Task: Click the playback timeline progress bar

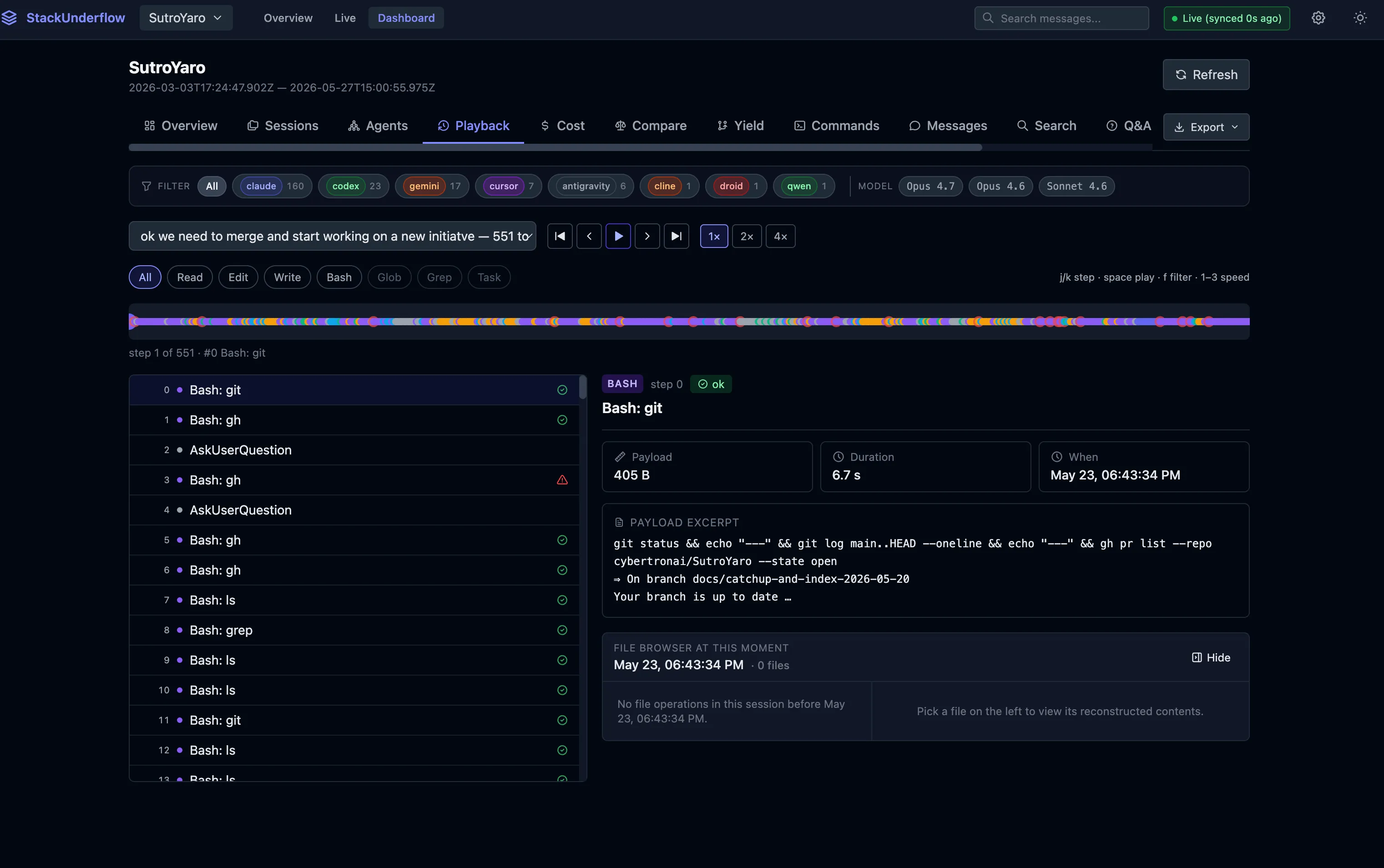Action: pos(689,322)
